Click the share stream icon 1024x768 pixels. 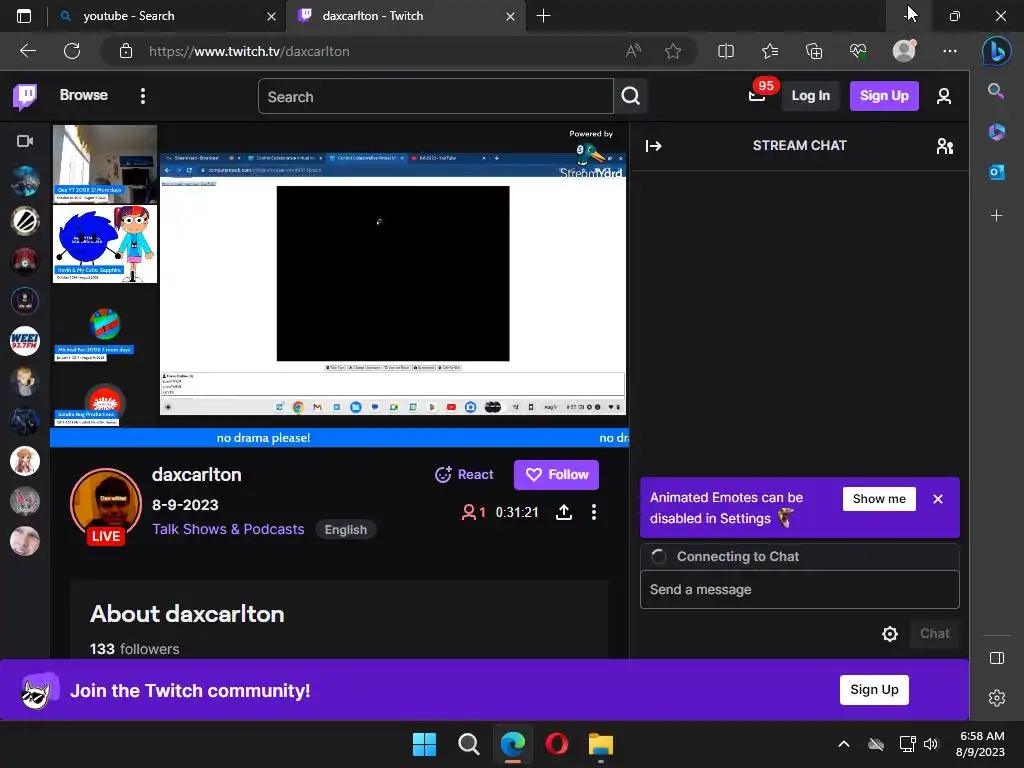pos(564,513)
